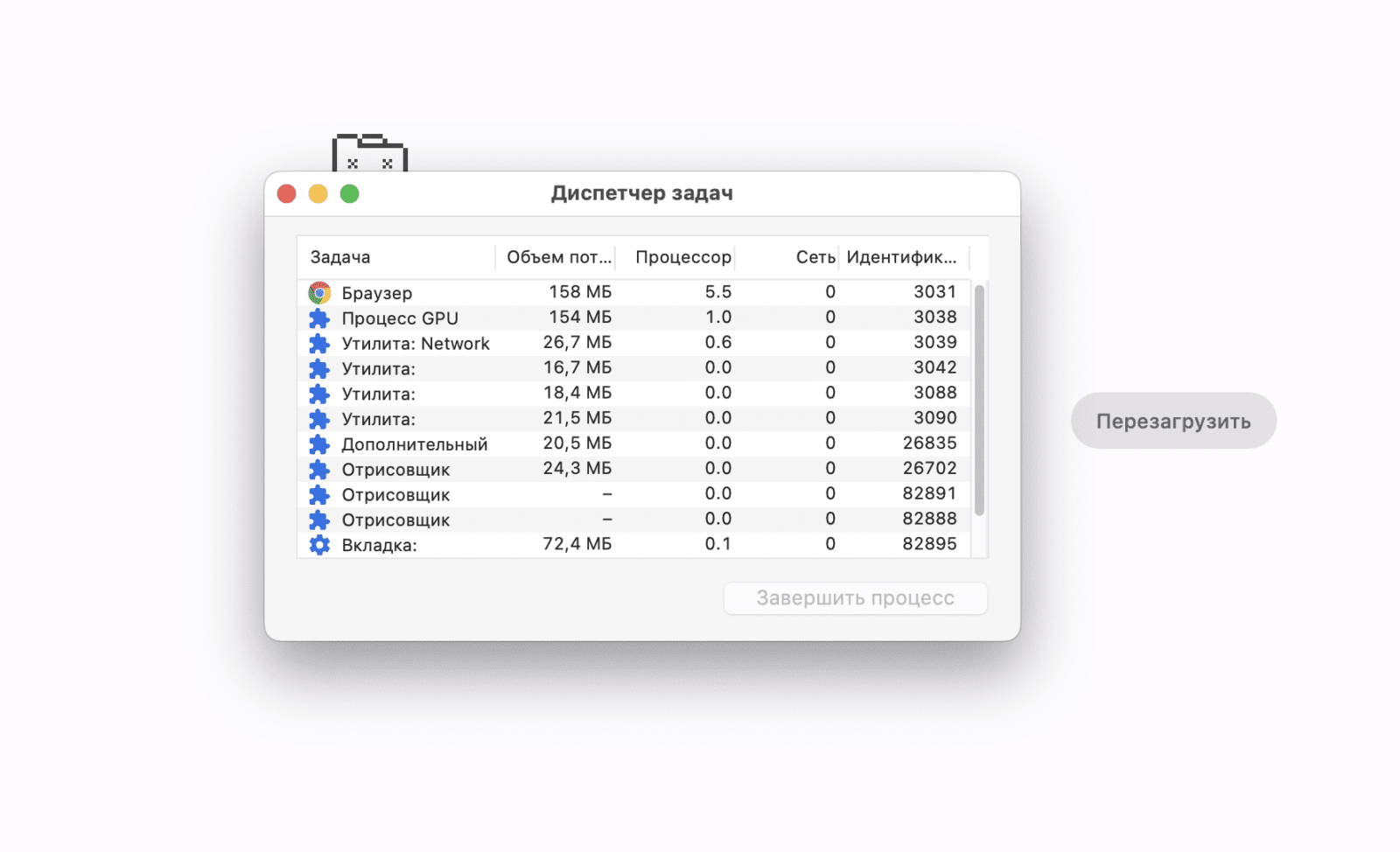The width and height of the screenshot is (1400, 852).
Task: Sort processes by Сеть column
Action: pos(814,257)
